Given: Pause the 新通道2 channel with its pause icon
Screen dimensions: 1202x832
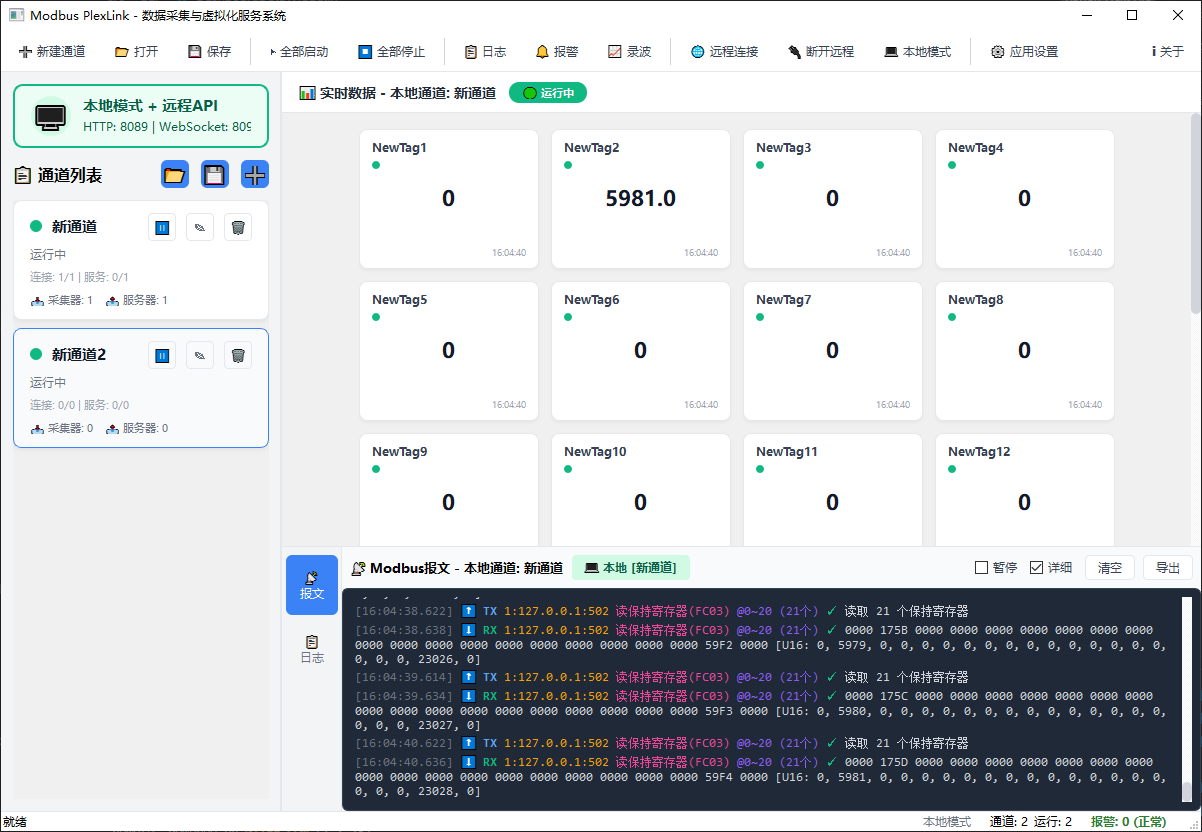Looking at the screenshot, I should pyautogui.click(x=162, y=355).
